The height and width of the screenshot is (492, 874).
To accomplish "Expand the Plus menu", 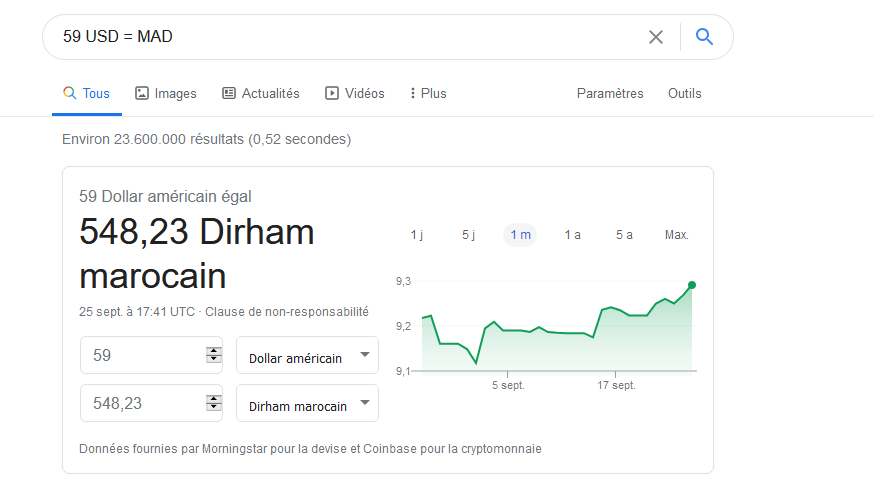I will (428, 93).
